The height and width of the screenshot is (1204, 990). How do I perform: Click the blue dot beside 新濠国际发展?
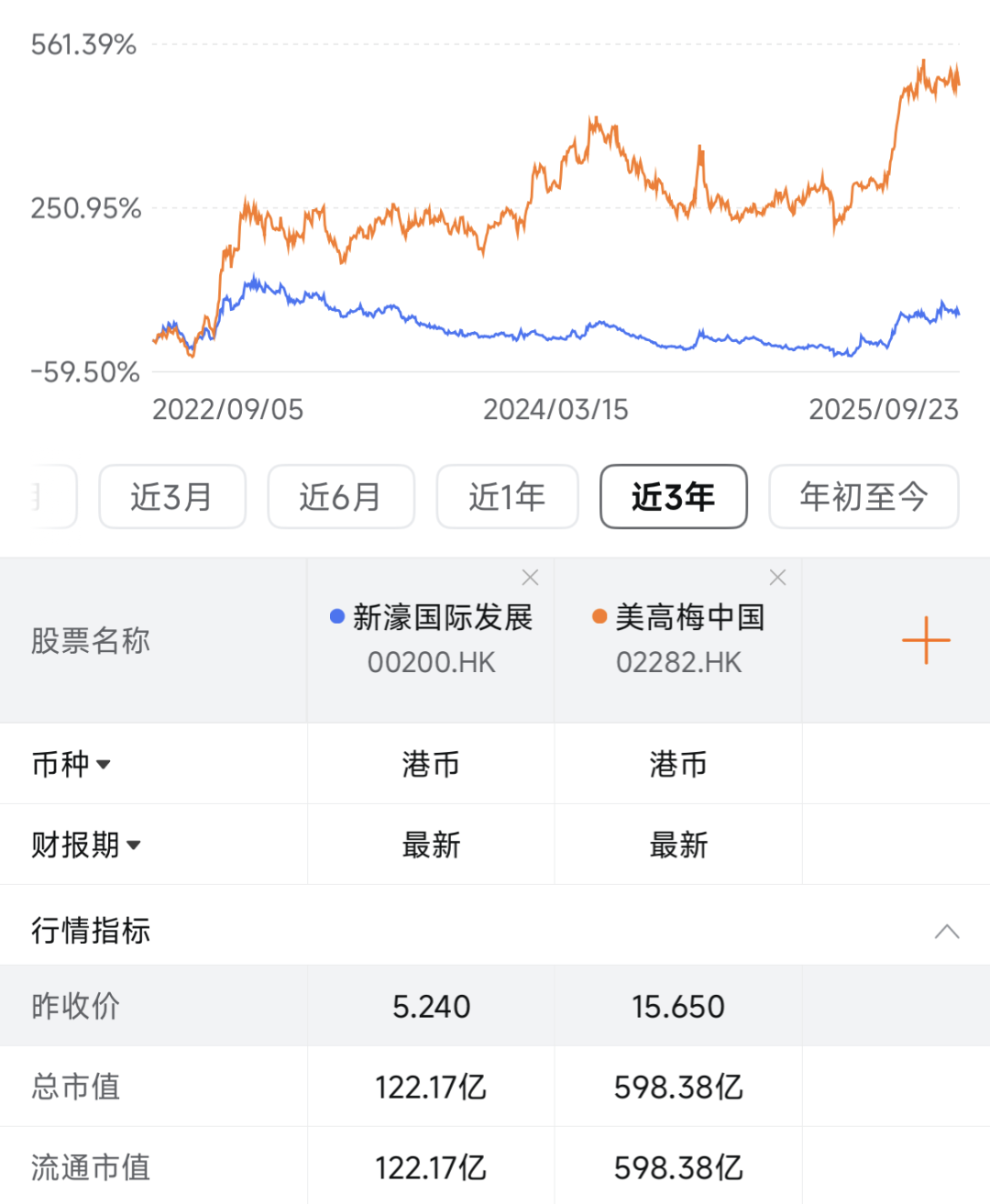point(337,617)
